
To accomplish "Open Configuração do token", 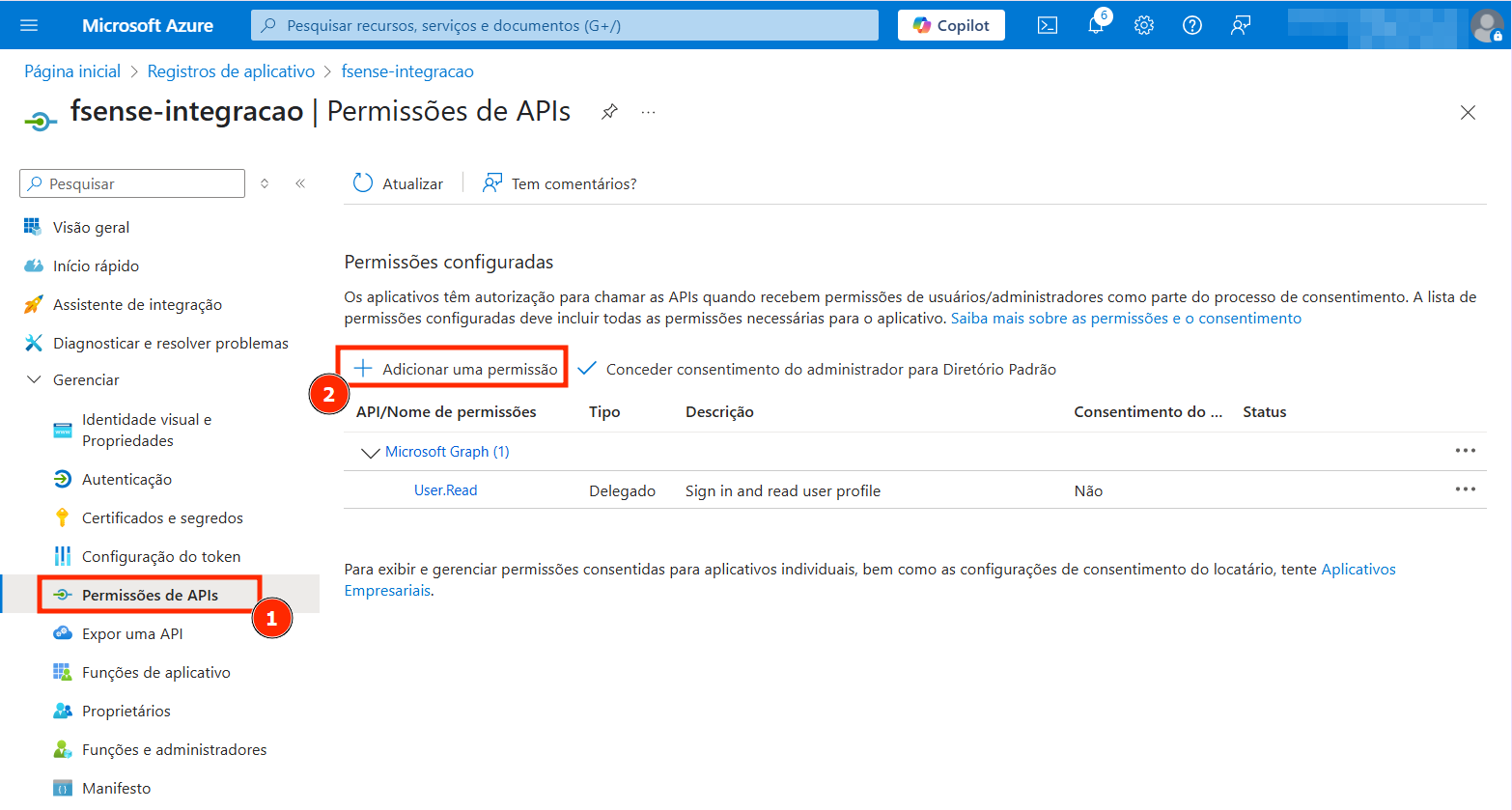I will pyautogui.click(x=161, y=556).
